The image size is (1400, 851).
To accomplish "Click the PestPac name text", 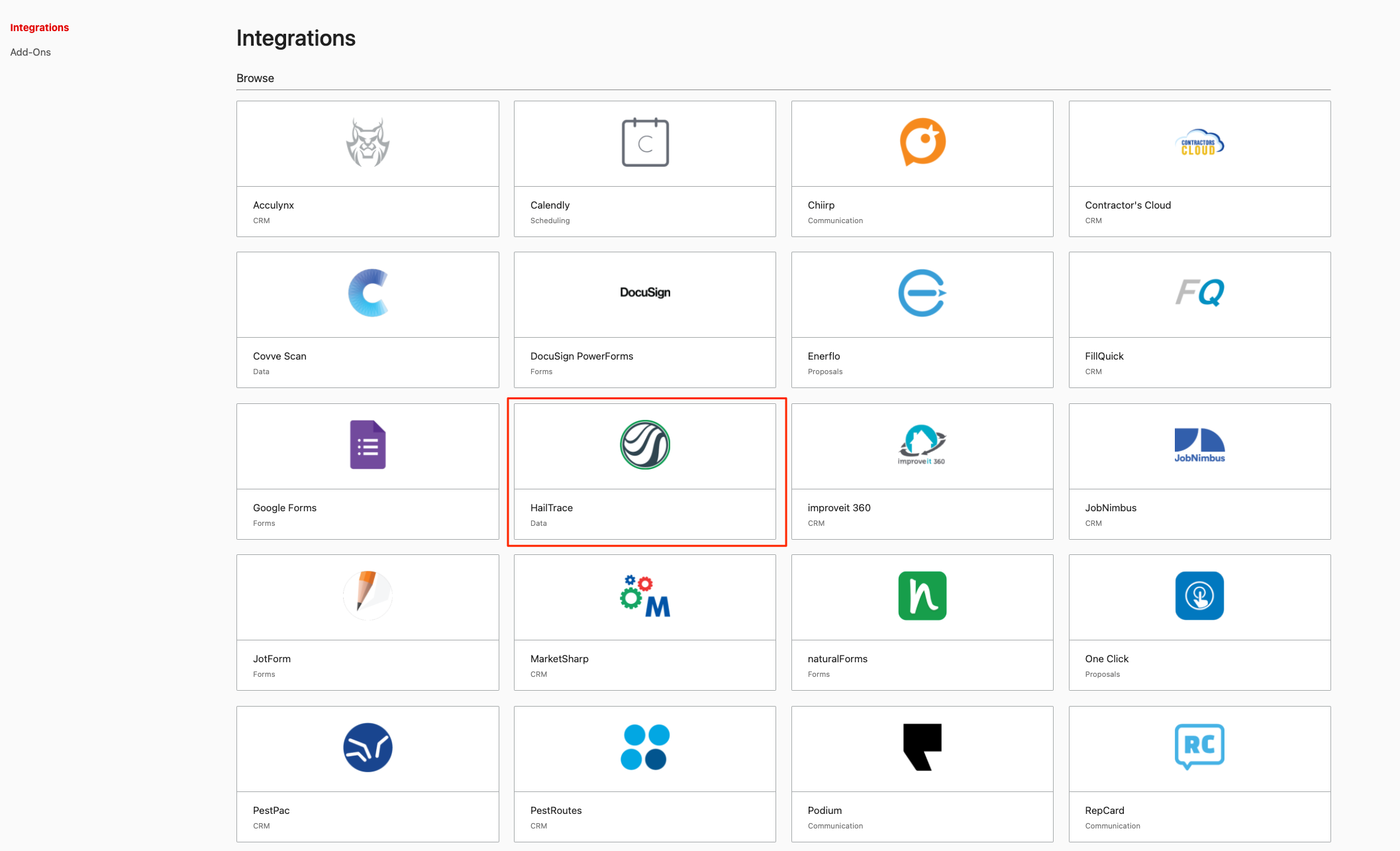I will click(x=272, y=810).
